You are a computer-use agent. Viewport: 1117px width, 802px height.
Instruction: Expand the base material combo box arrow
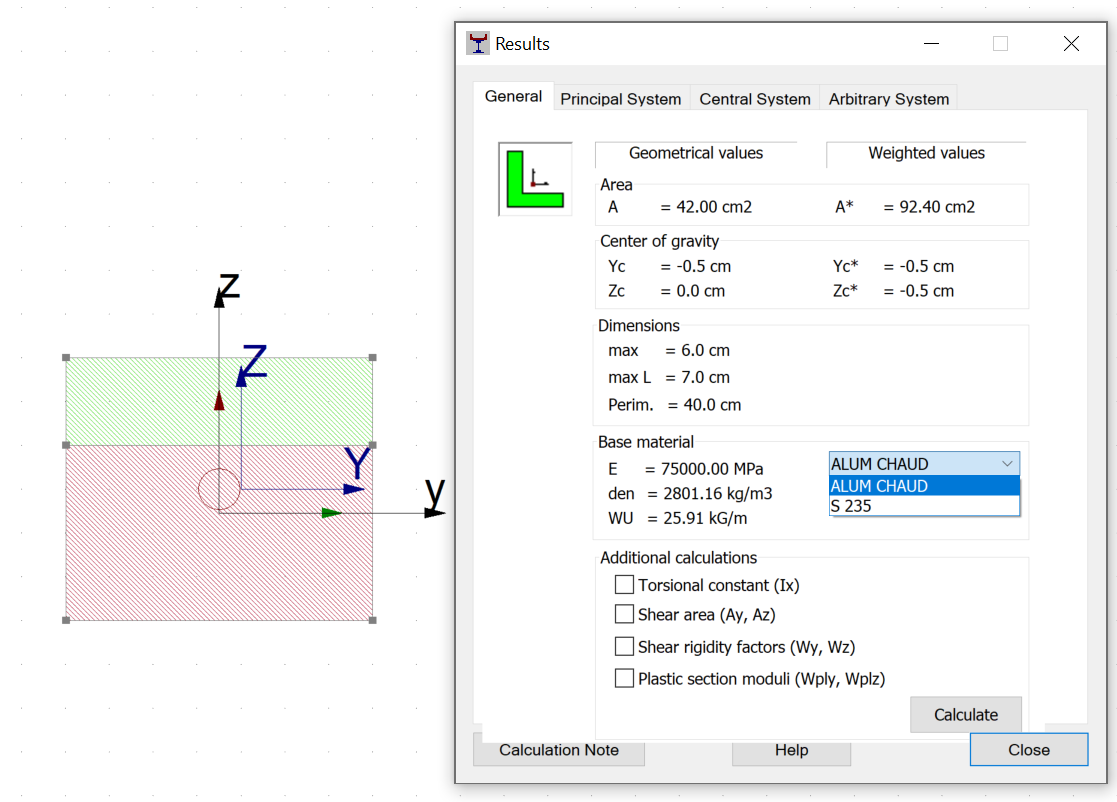1007,464
